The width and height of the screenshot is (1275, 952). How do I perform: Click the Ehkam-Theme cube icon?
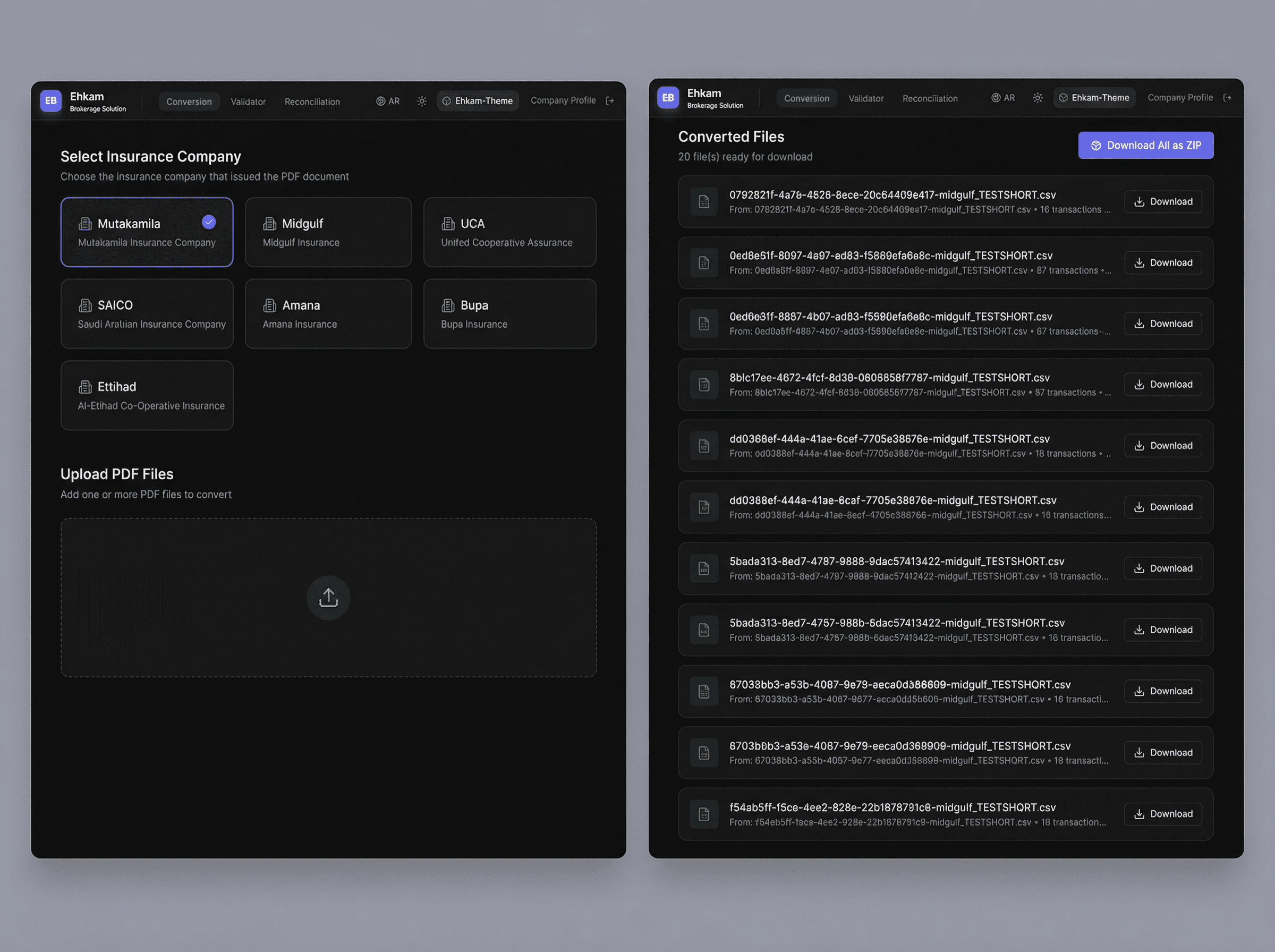pyautogui.click(x=446, y=101)
